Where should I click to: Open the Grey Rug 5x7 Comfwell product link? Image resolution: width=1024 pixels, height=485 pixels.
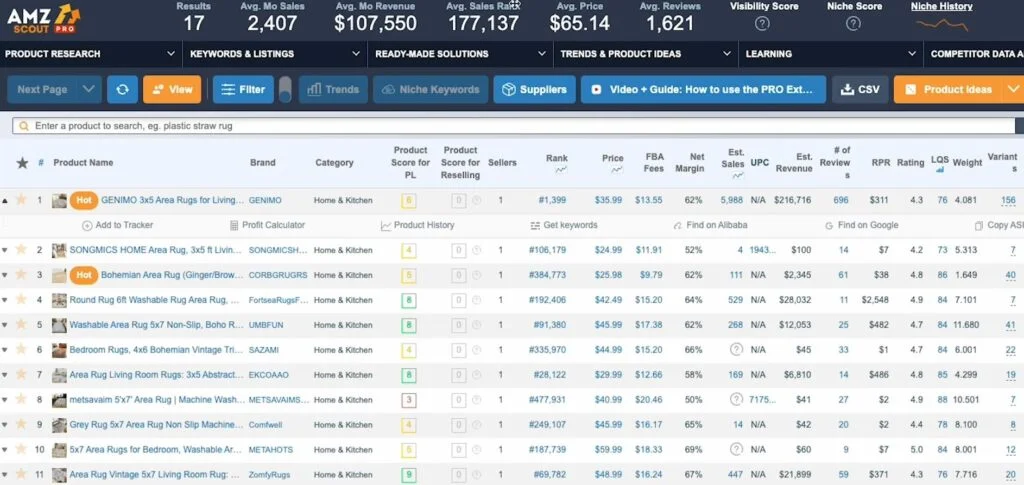pyautogui.click(x=156, y=424)
